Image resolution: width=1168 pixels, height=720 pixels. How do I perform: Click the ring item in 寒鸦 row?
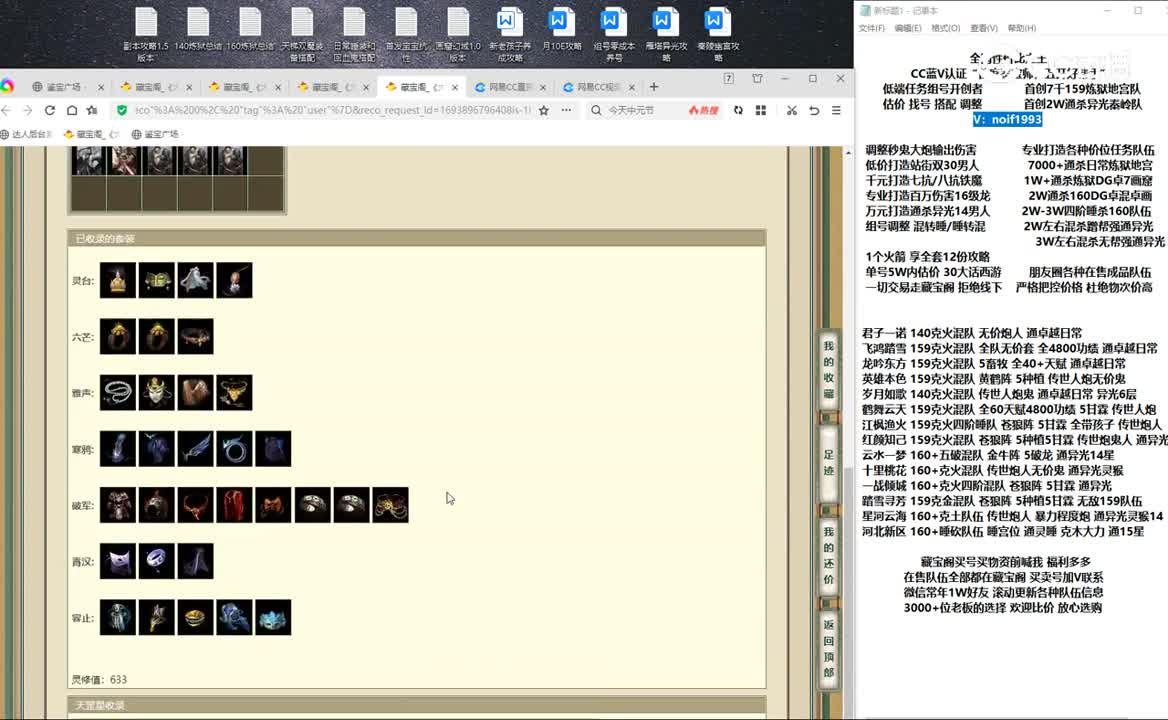coord(234,449)
